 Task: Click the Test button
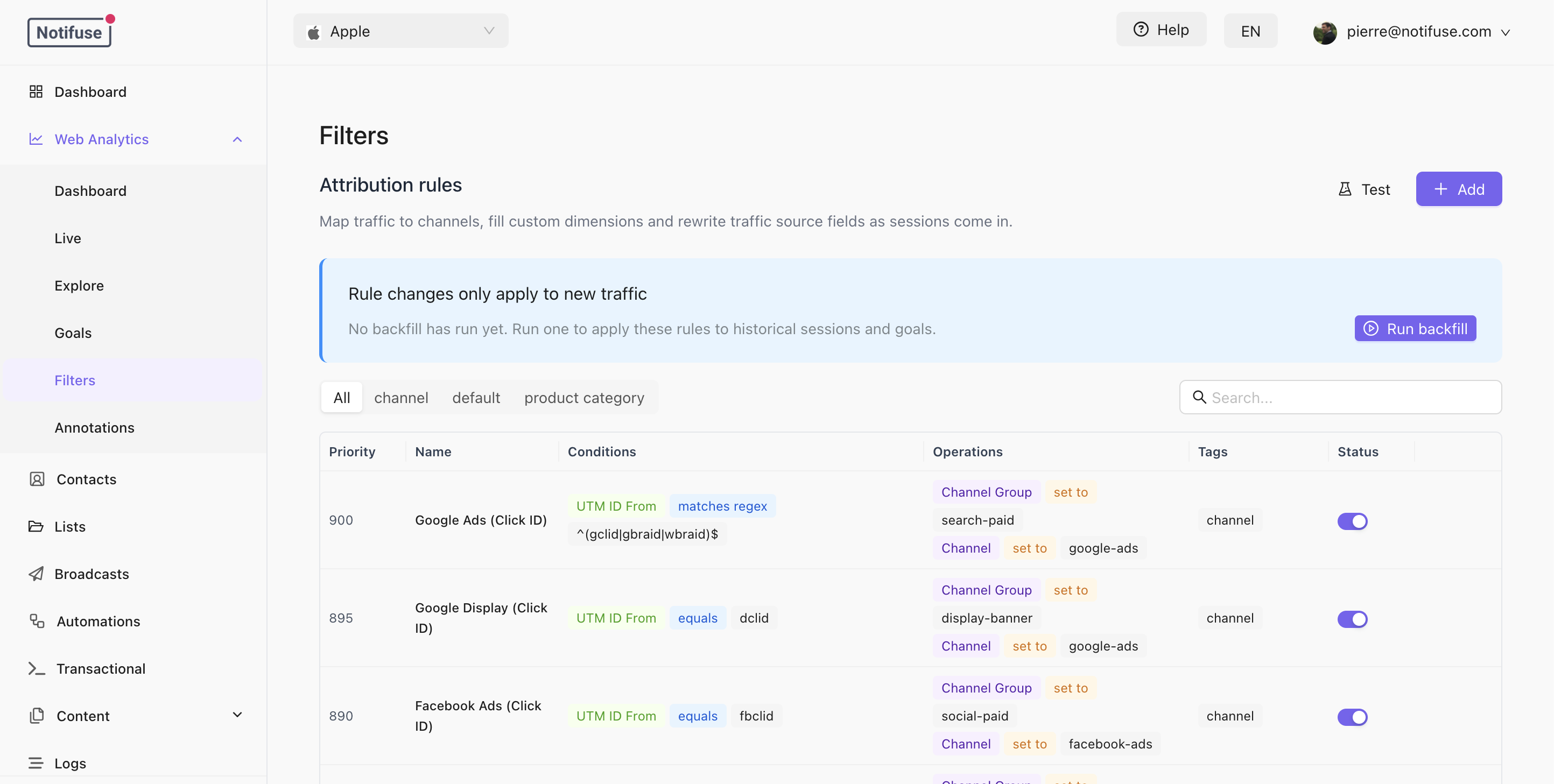(1363, 189)
